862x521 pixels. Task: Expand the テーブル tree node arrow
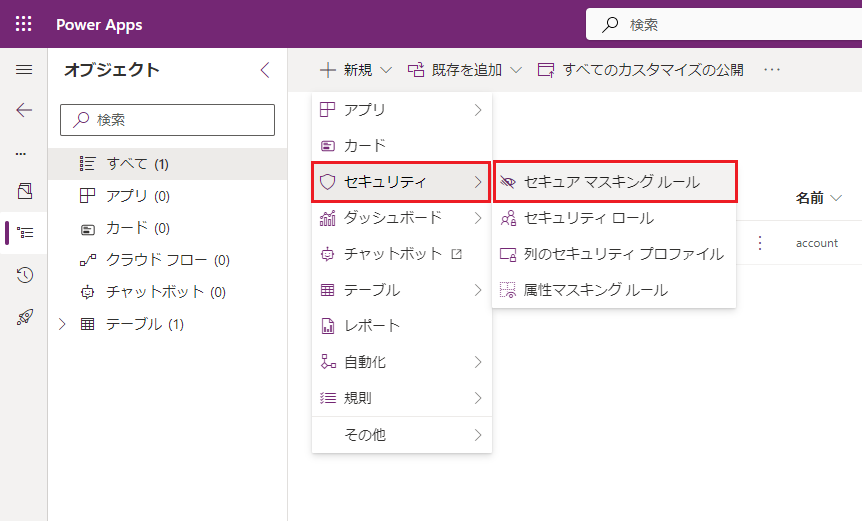click(64, 324)
